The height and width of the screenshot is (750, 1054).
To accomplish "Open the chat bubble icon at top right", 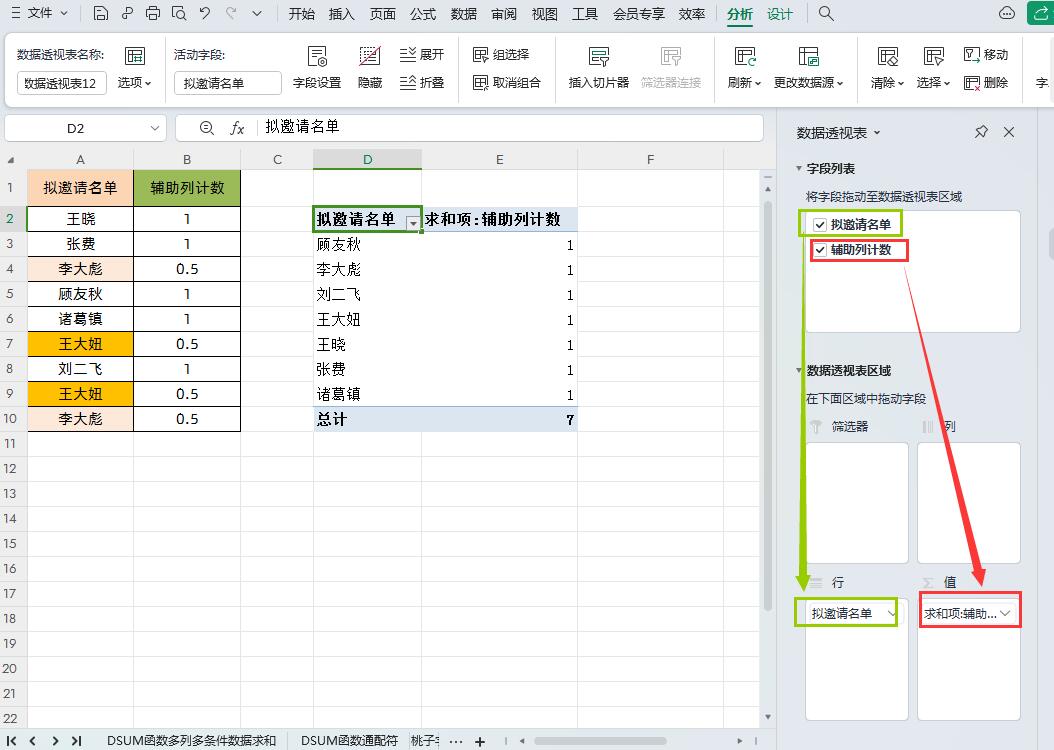I will click(1006, 13).
